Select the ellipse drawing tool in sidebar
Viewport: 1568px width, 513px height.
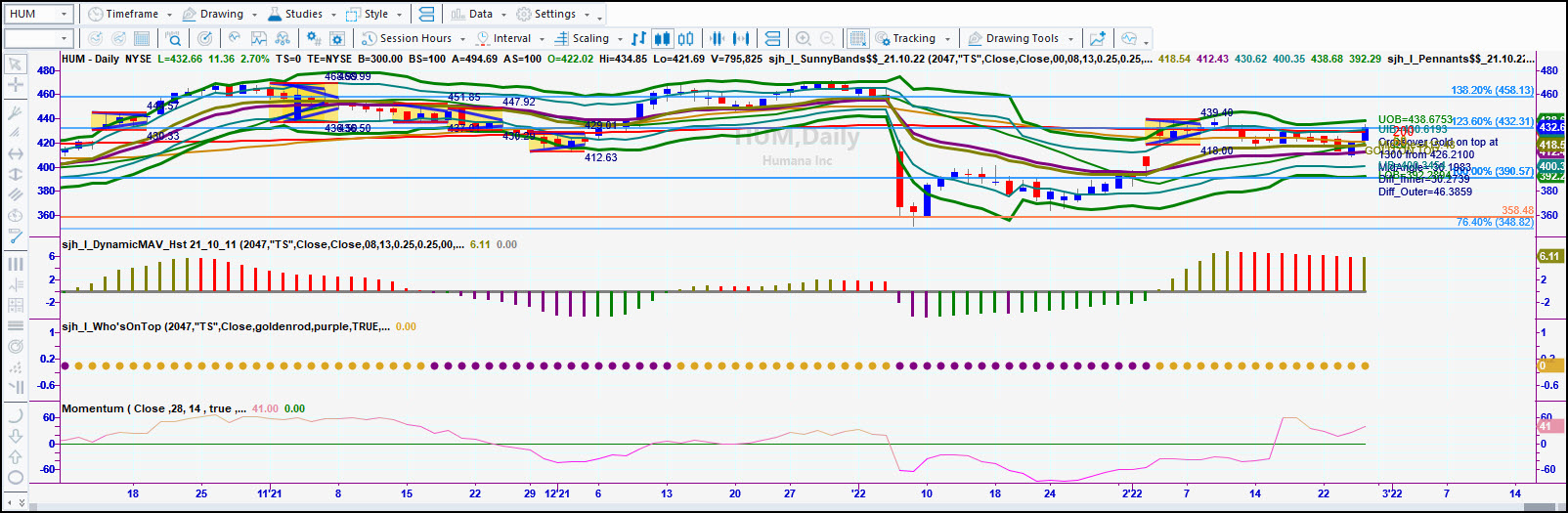point(15,478)
